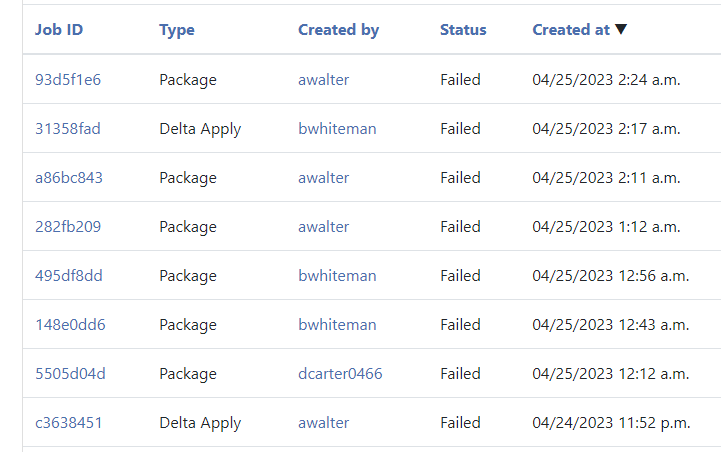The height and width of the screenshot is (452, 721).
Task: Open job 93d5f1e6
Action: 68,80
